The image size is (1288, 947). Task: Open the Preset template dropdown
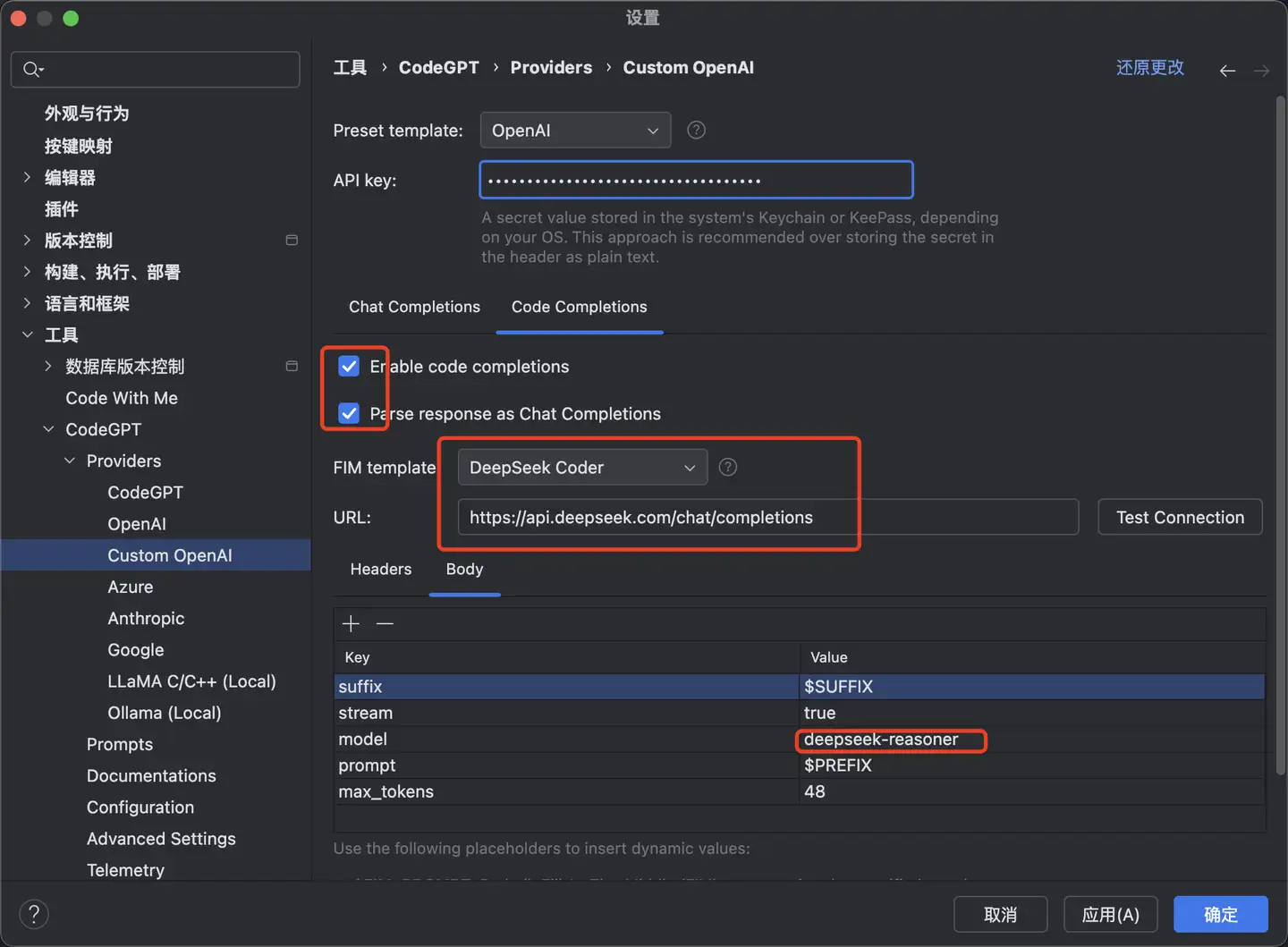[575, 131]
